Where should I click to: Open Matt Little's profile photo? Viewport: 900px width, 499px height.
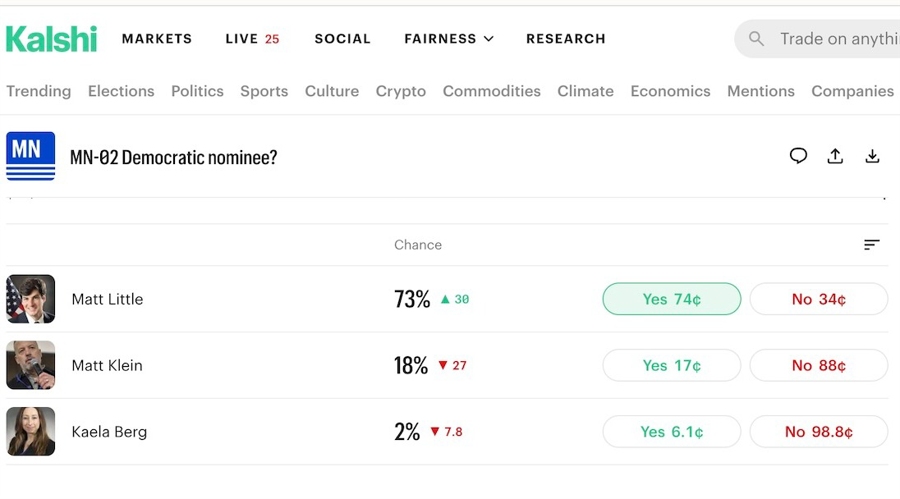30,299
